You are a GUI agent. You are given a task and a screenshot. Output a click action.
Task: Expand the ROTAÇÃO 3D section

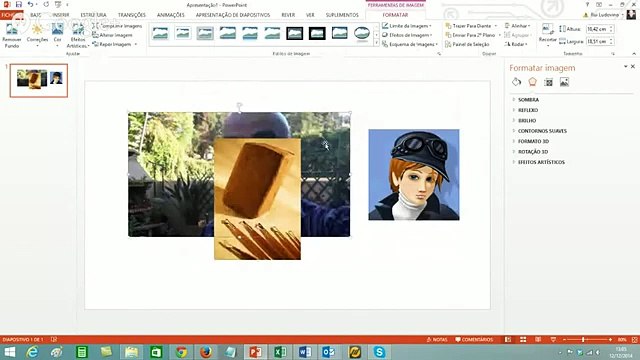pos(533,152)
